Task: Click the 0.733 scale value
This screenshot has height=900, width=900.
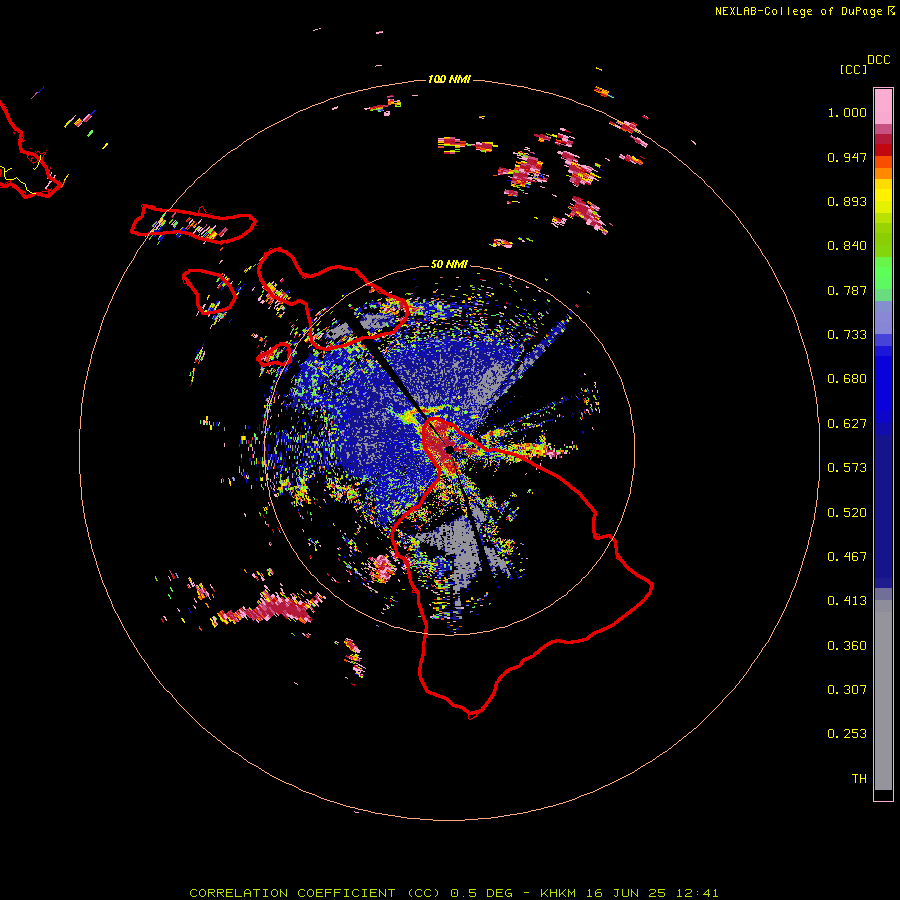Action: (847, 335)
